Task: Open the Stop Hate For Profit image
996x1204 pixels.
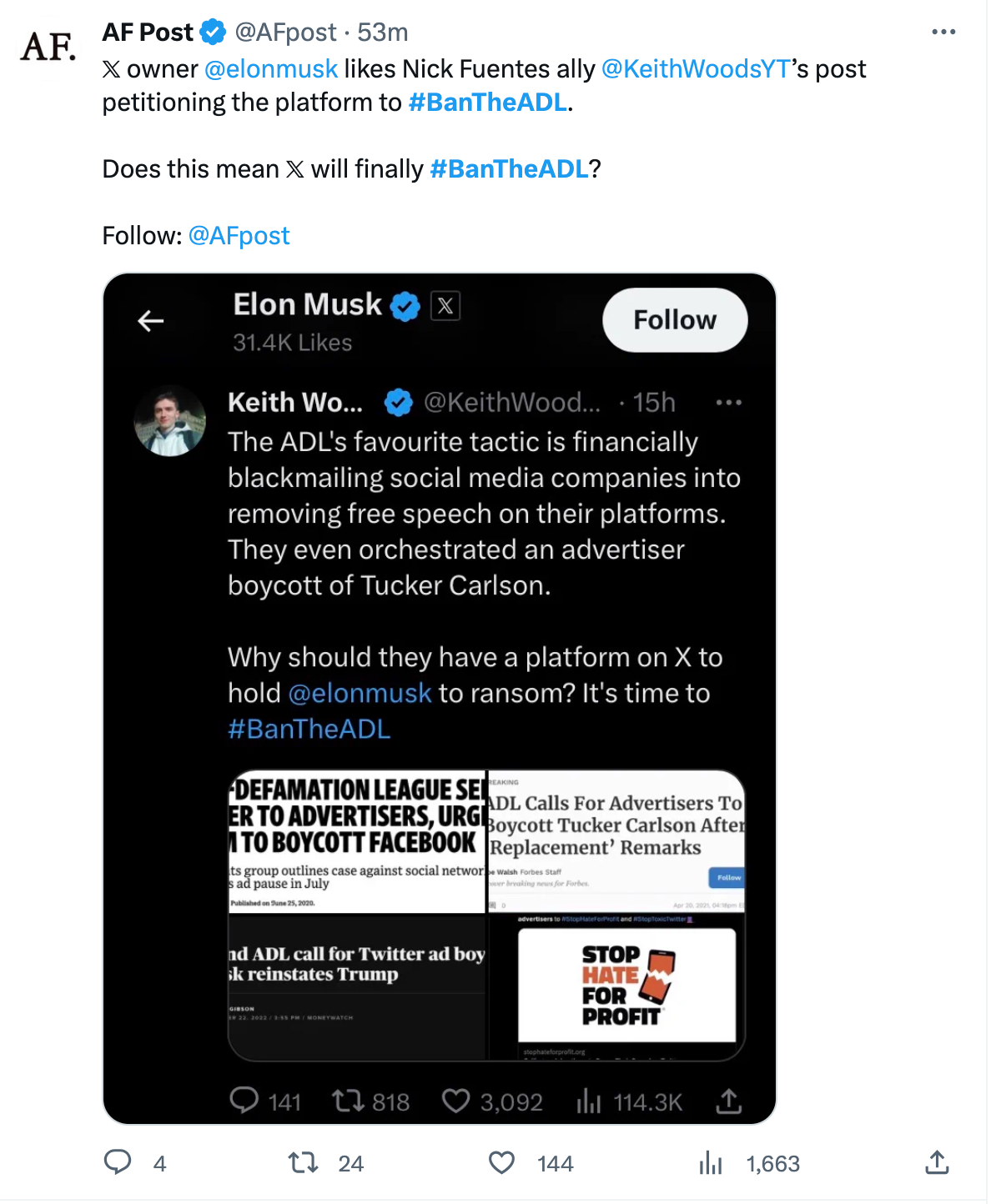Action: pos(626,985)
